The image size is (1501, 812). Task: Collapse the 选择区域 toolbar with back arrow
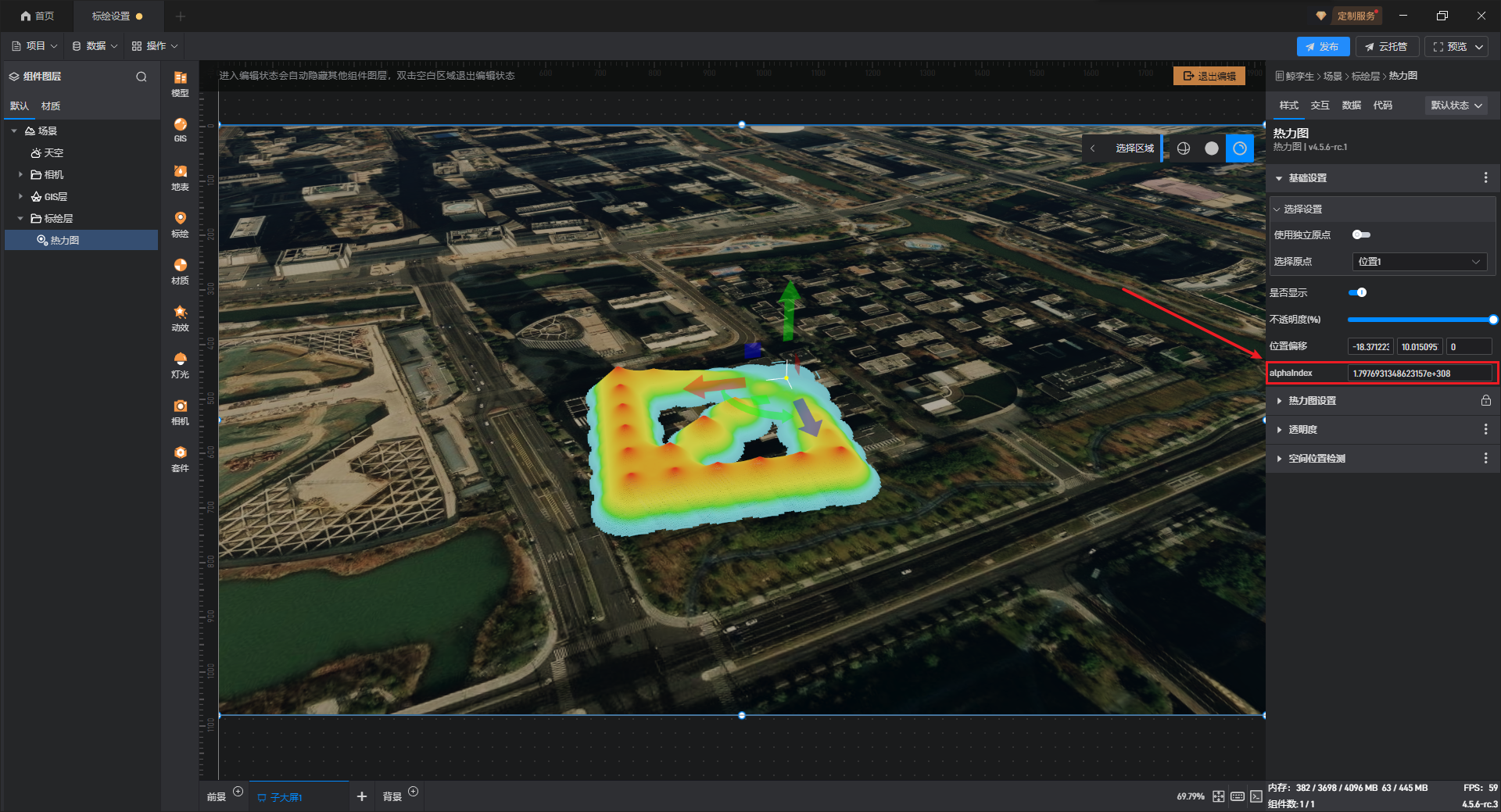[x=1092, y=148]
